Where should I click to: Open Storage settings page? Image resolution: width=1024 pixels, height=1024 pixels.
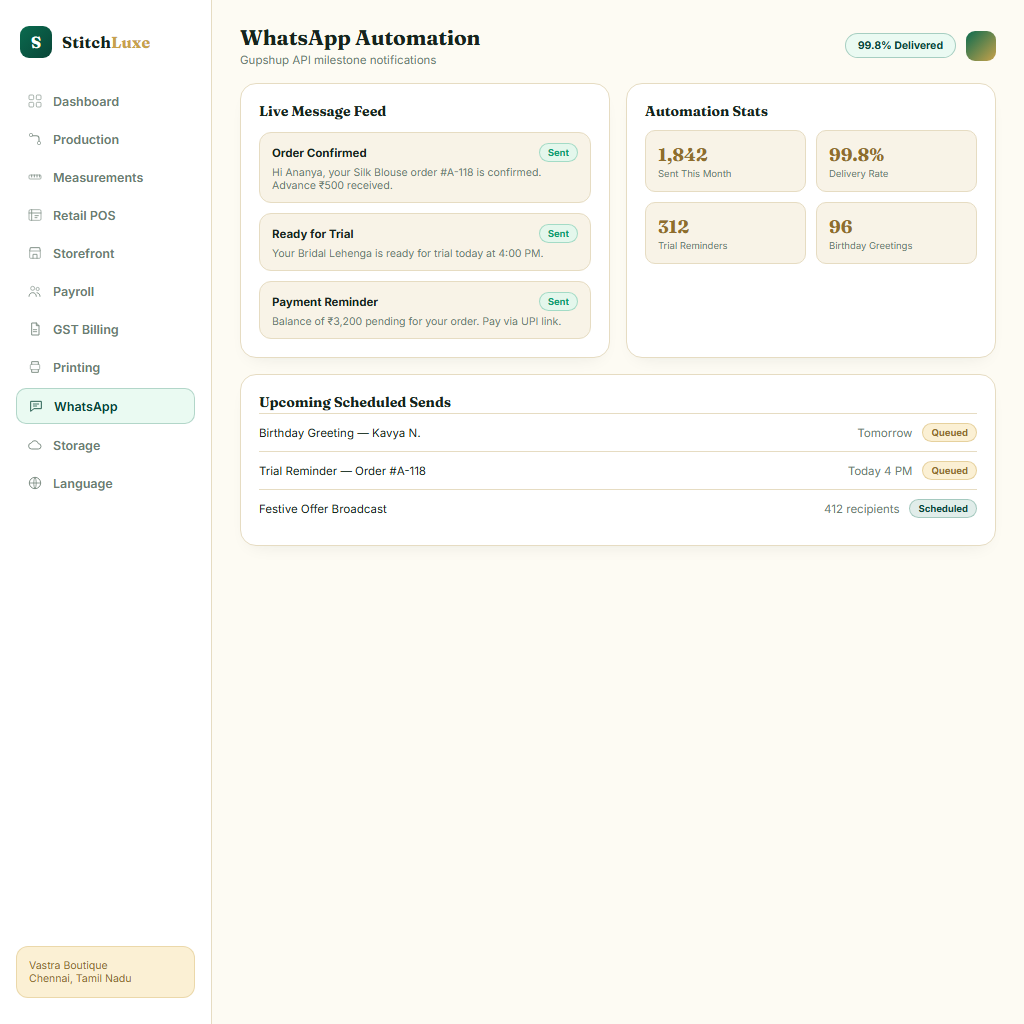[x=105, y=445]
